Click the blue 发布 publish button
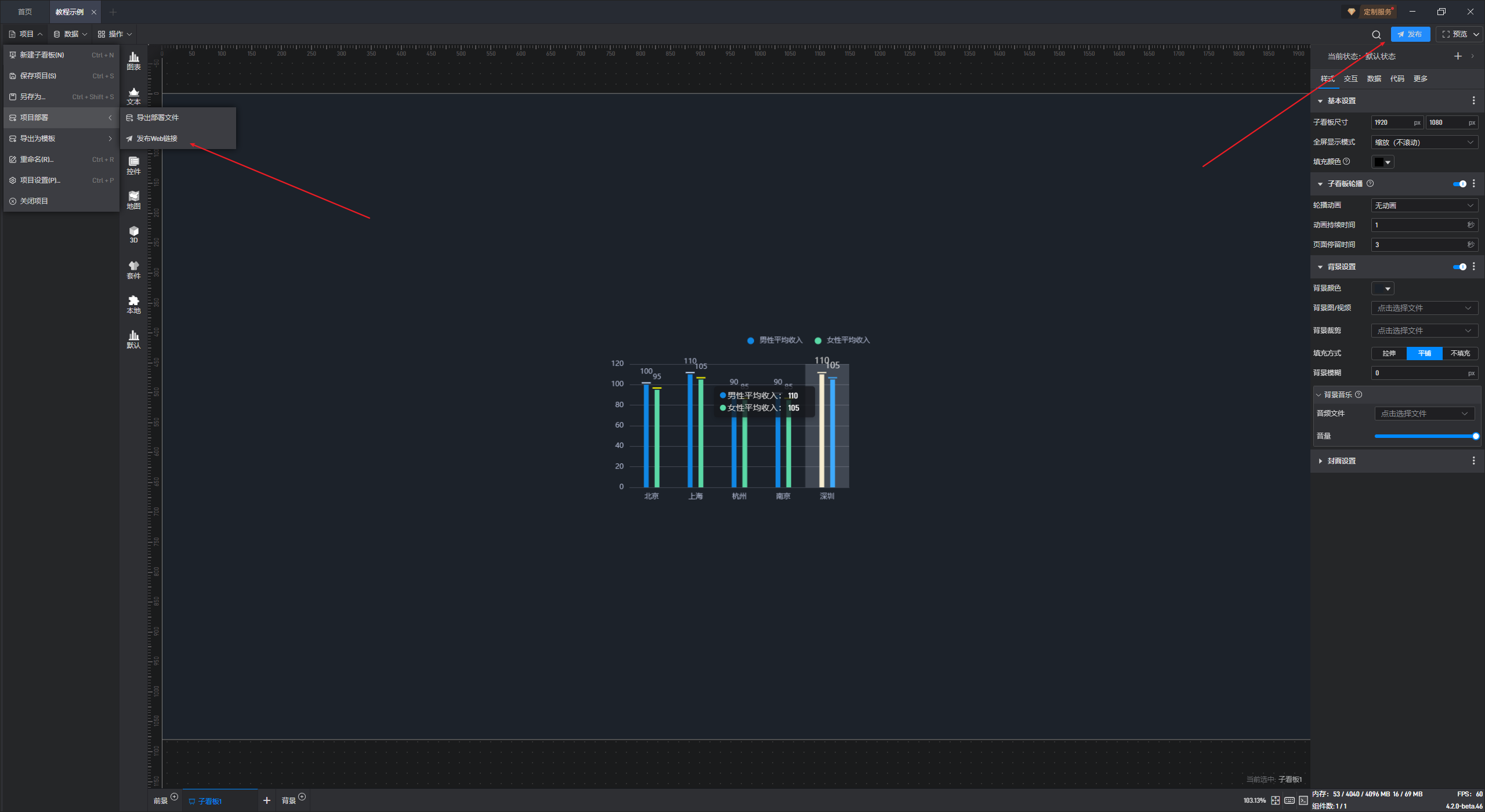This screenshot has width=1485, height=812. [1410, 34]
